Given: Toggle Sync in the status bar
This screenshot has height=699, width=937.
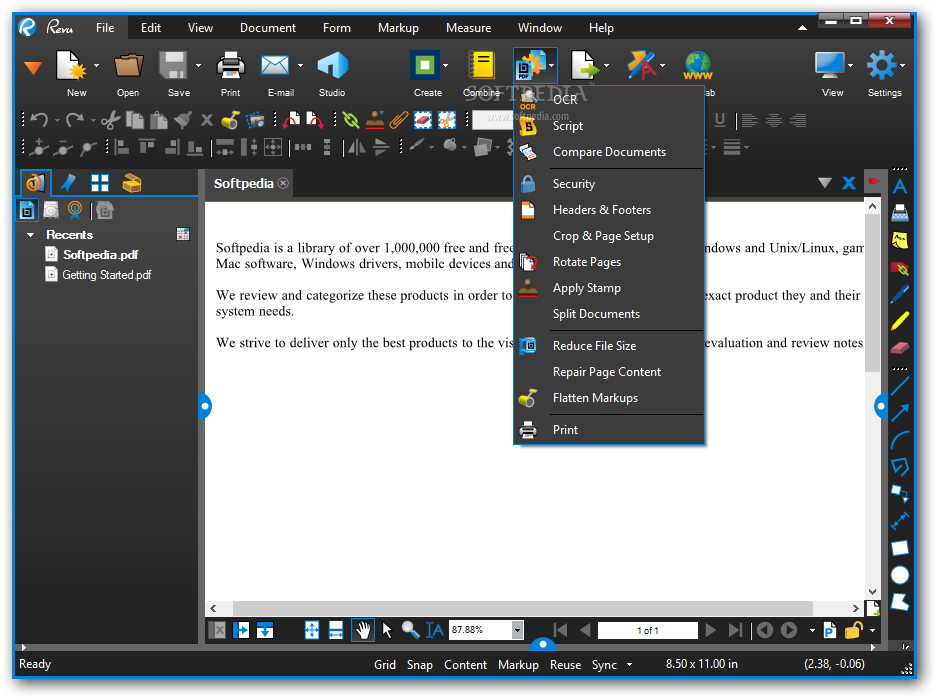Looking at the screenshot, I should [604, 664].
